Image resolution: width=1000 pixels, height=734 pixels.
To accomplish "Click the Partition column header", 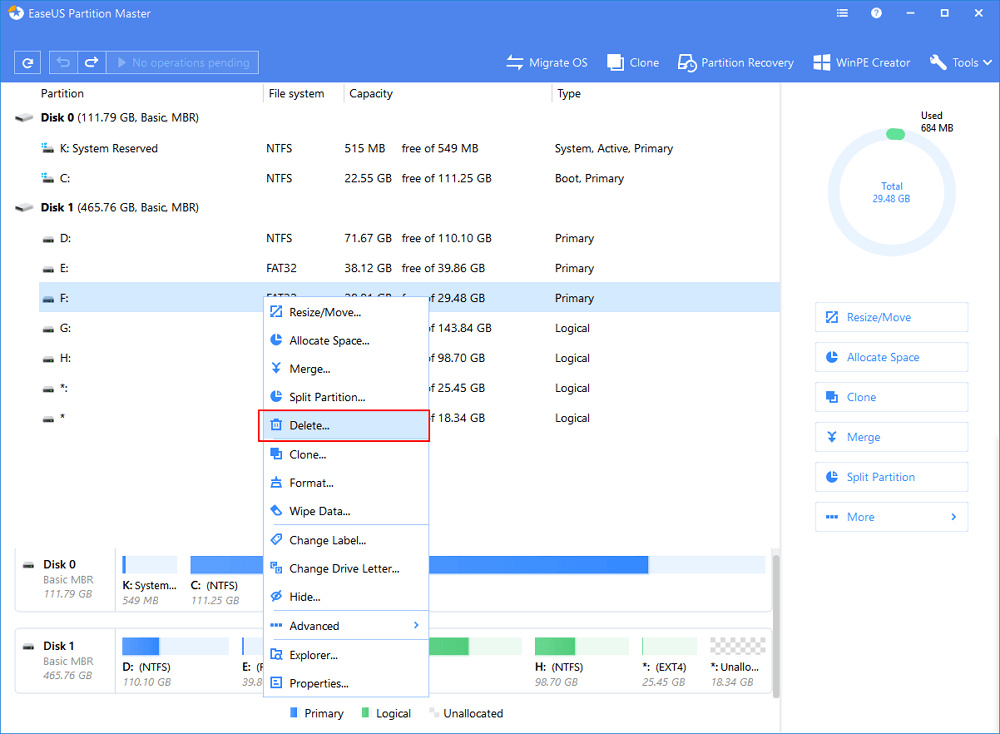I will point(62,93).
